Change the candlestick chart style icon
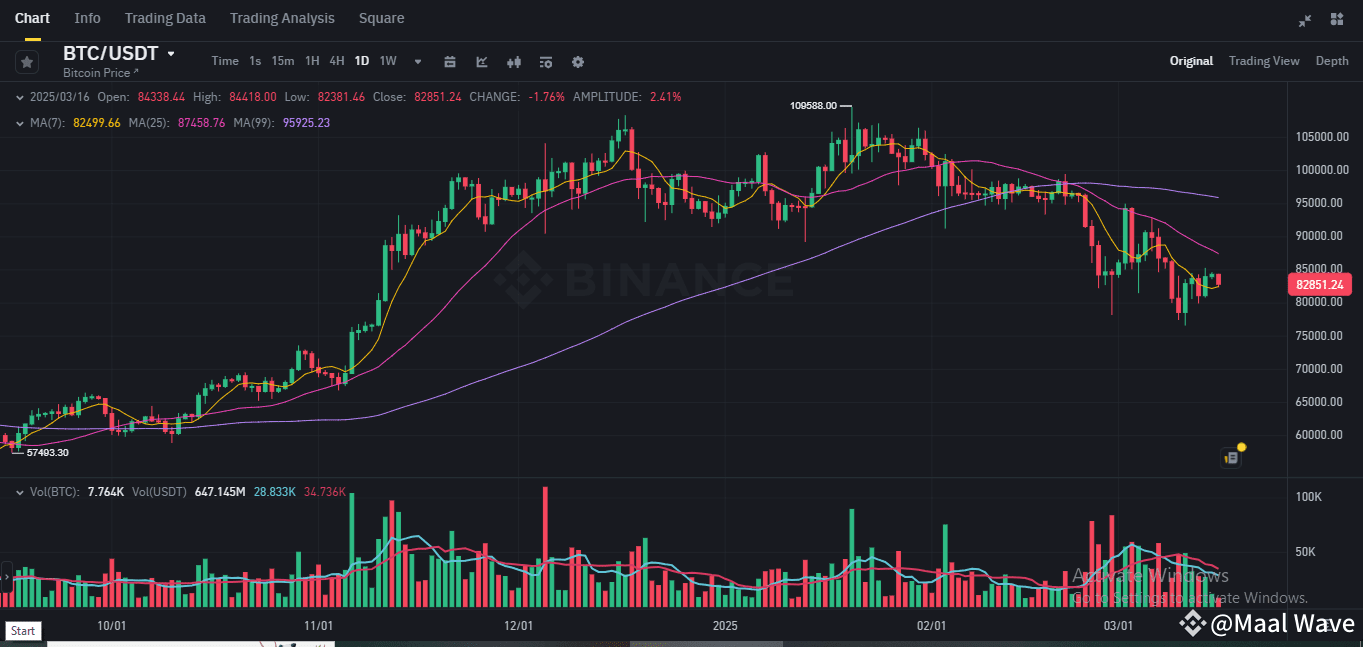 coord(514,61)
